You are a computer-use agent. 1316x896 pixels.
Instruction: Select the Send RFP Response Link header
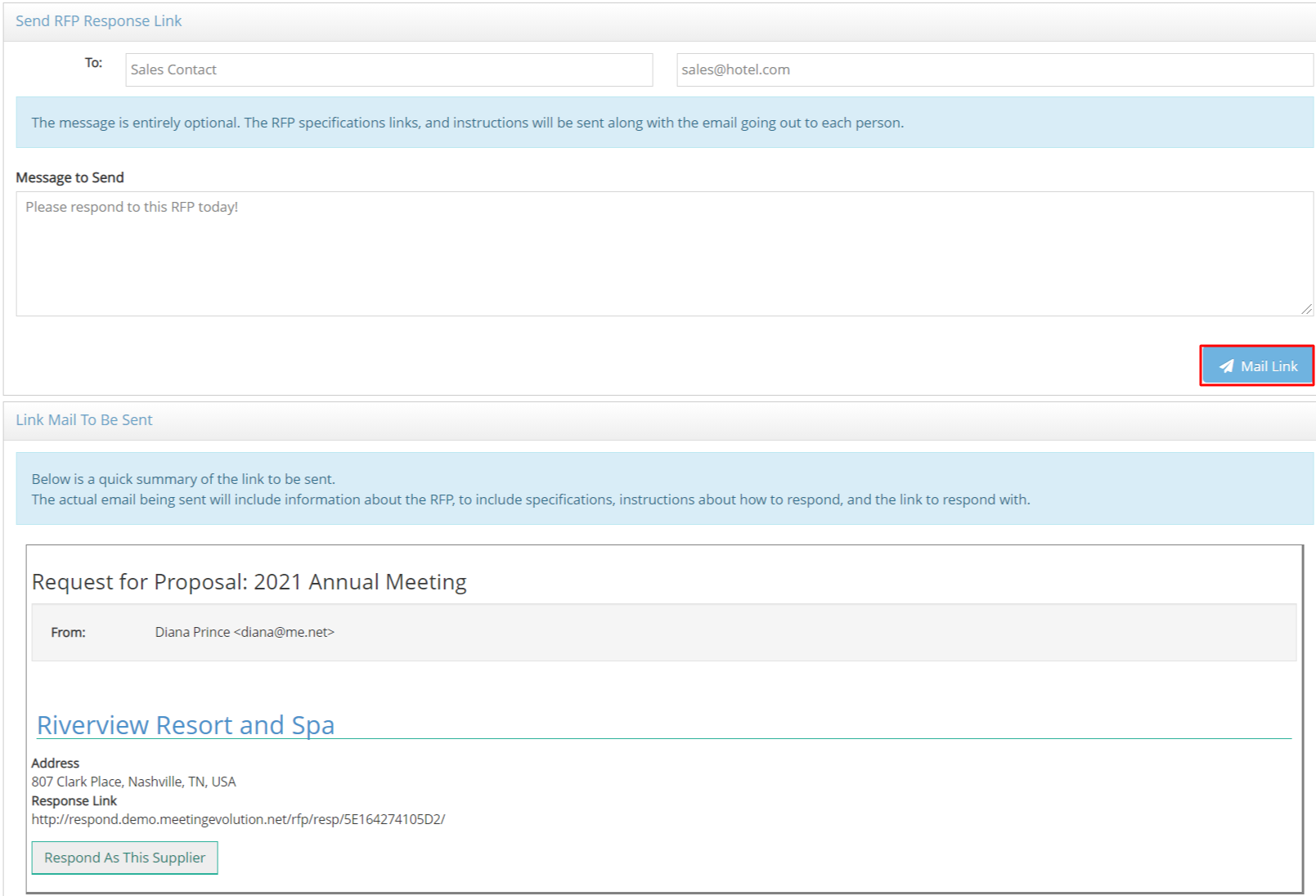99,21
